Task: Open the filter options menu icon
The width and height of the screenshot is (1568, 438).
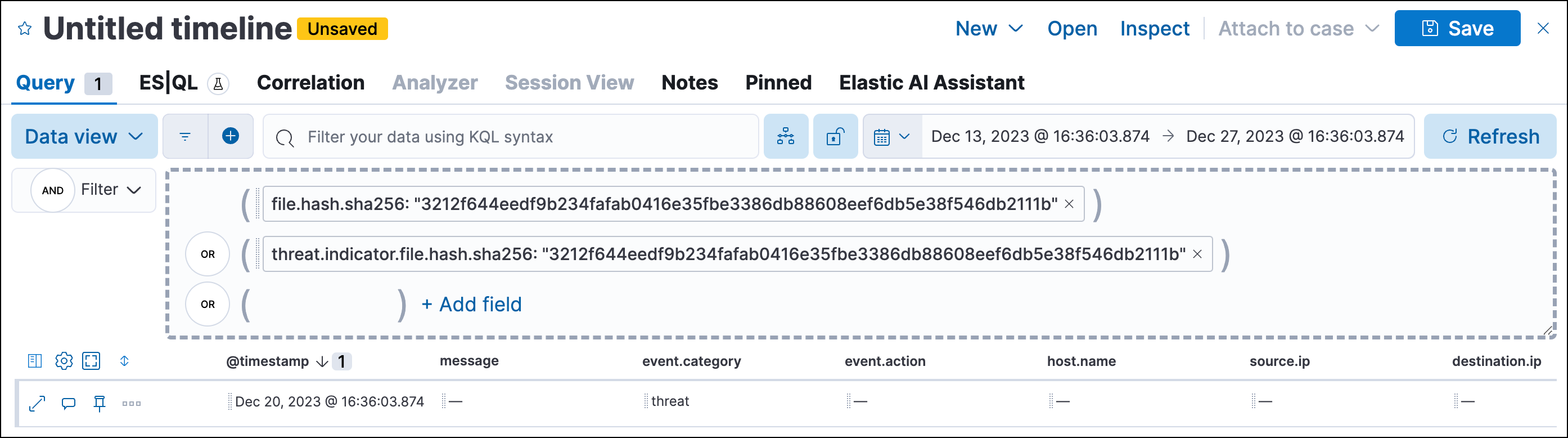Action: (185, 136)
